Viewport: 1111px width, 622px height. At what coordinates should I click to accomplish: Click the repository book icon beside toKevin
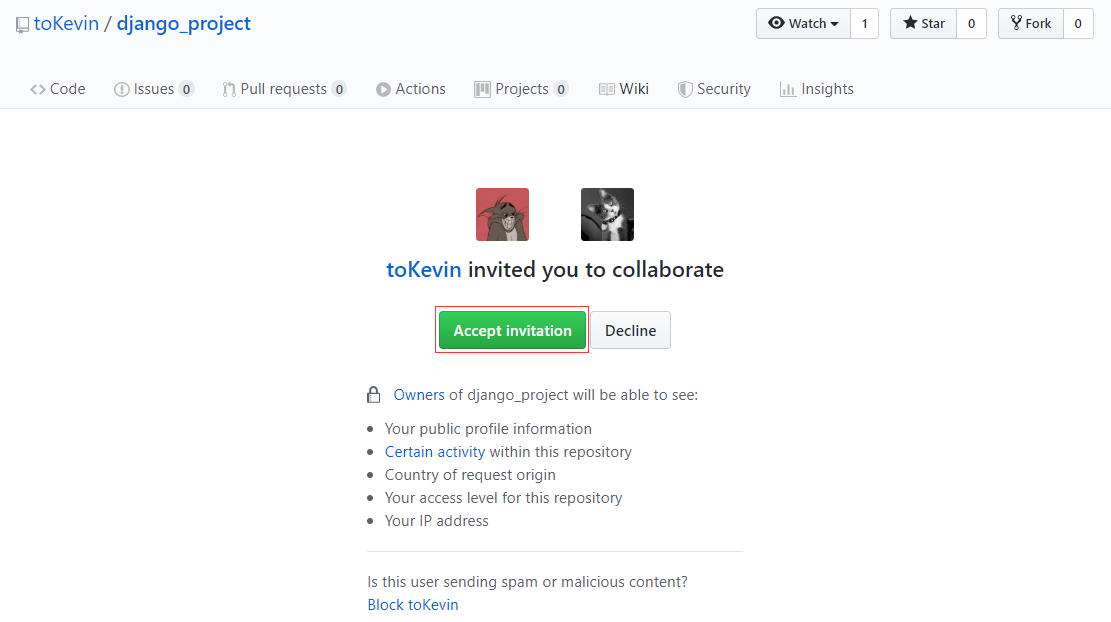click(23, 25)
